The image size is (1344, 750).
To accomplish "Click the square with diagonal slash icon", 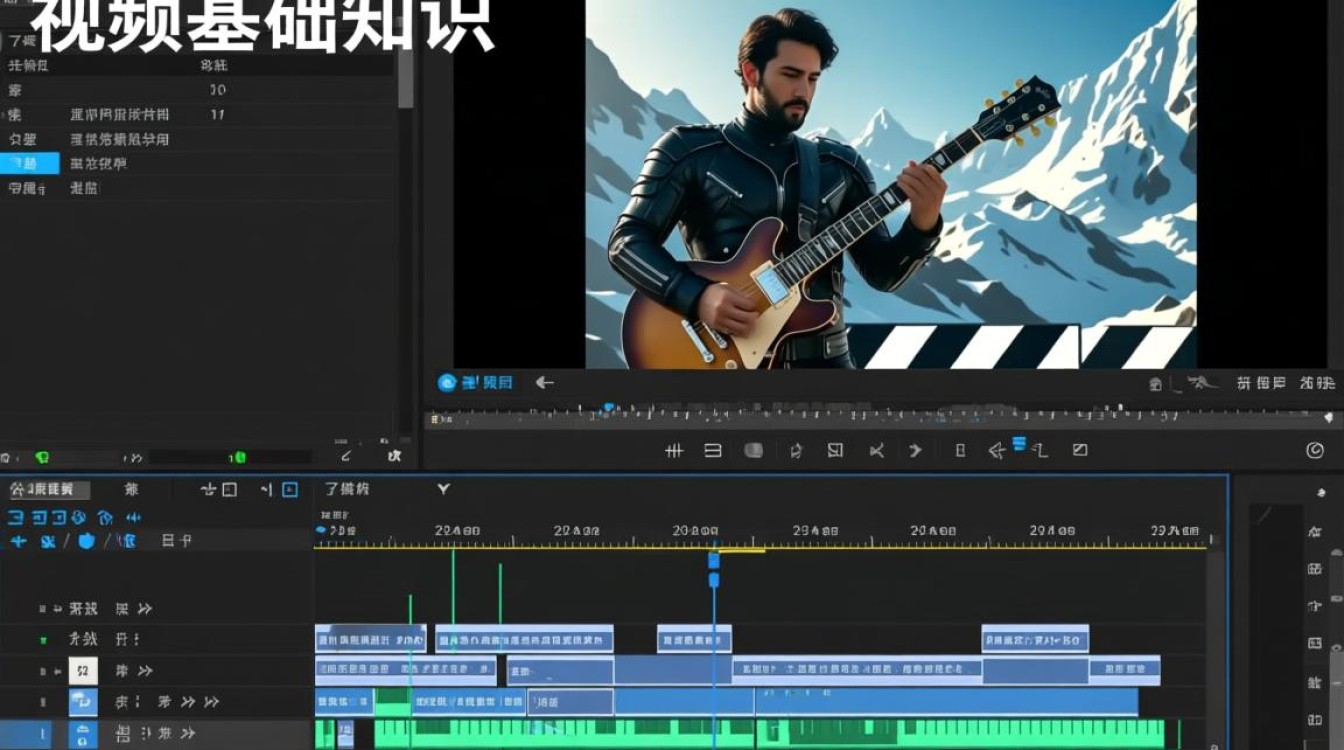I will (1080, 451).
